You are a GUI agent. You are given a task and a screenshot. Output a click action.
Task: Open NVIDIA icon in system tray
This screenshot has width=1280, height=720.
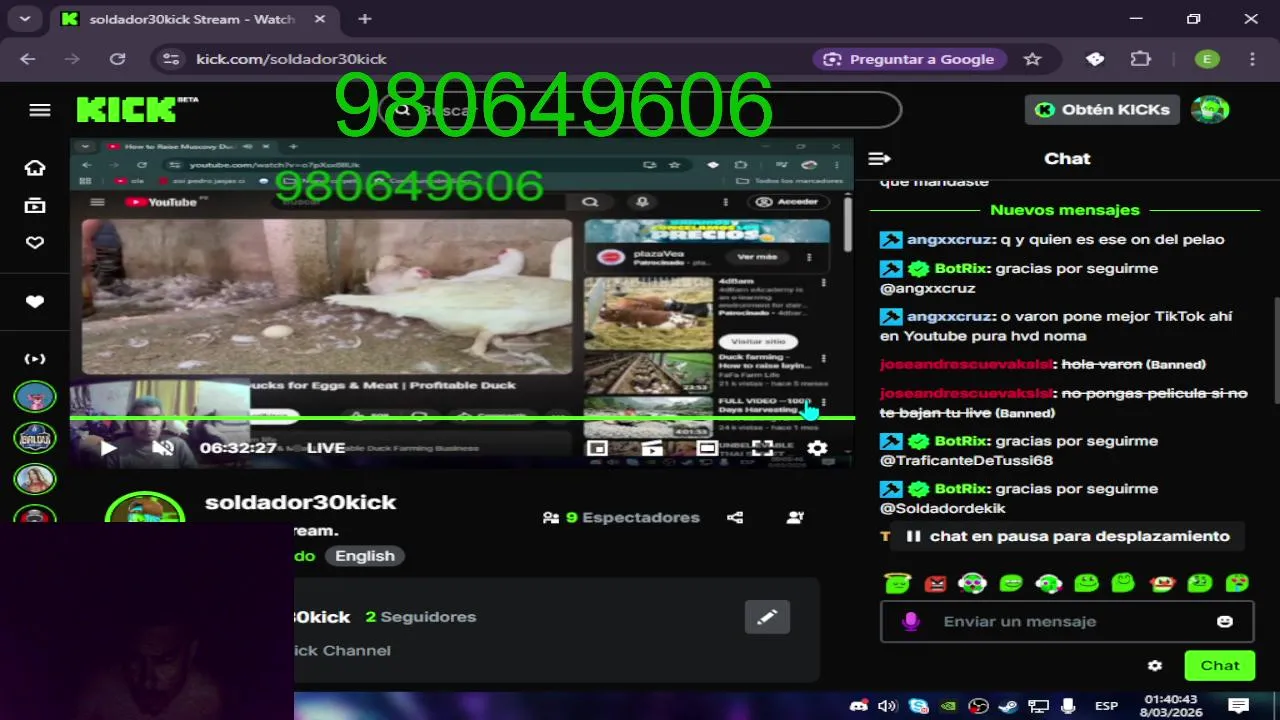pyautogui.click(x=948, y=706)
